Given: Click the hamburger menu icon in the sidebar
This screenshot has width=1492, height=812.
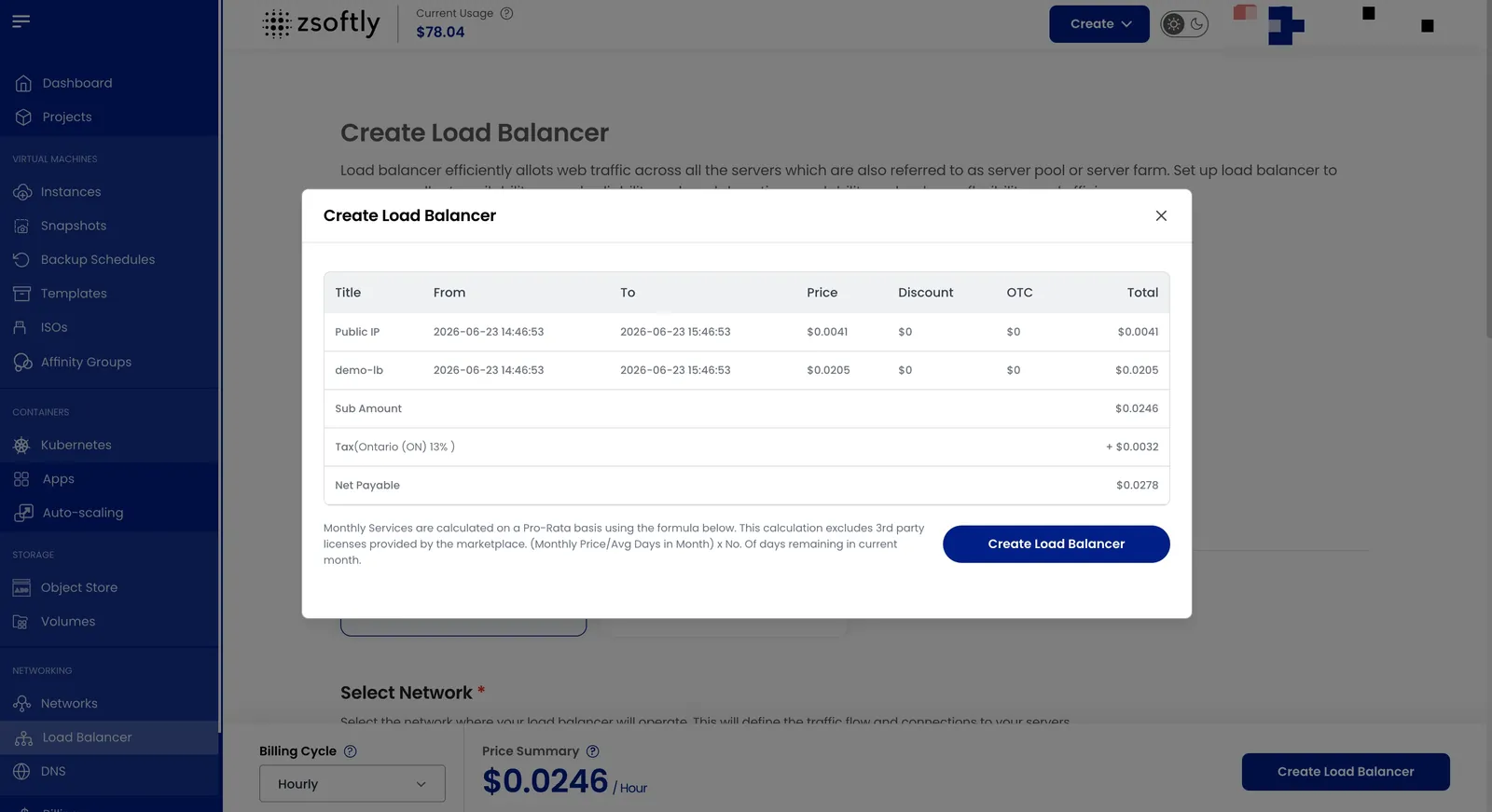Looking at the screenshot, I should pyautogui.click(x=21, y=21).
